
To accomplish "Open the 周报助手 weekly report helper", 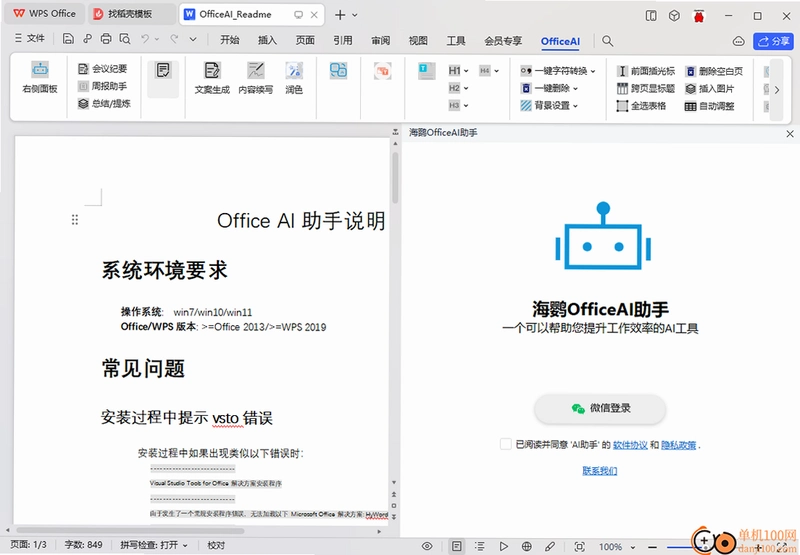I will coord(103,86).
